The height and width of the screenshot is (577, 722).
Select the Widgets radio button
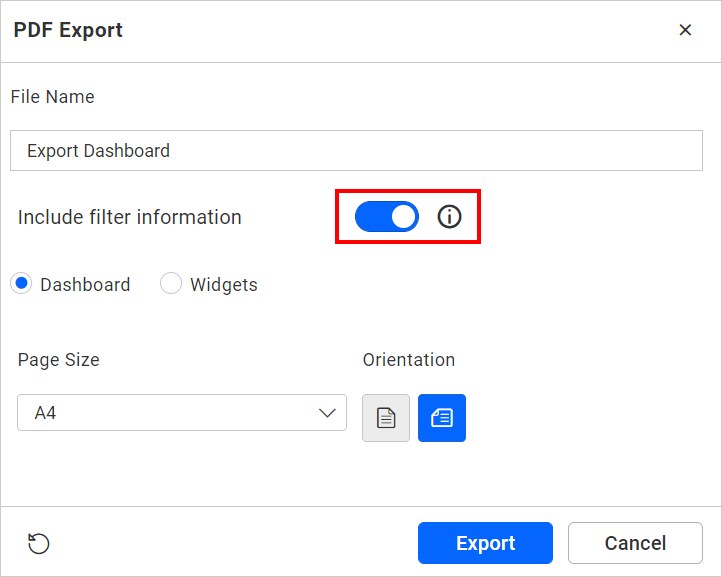[171, 284]
